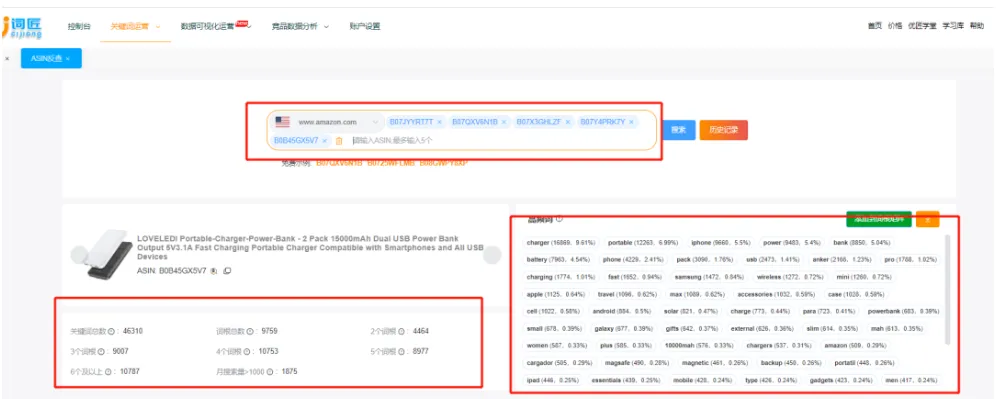Click first free example ASIN B07QXV6N1B
The width and height of the screenshot is (996, 399).
pos(339,163)
